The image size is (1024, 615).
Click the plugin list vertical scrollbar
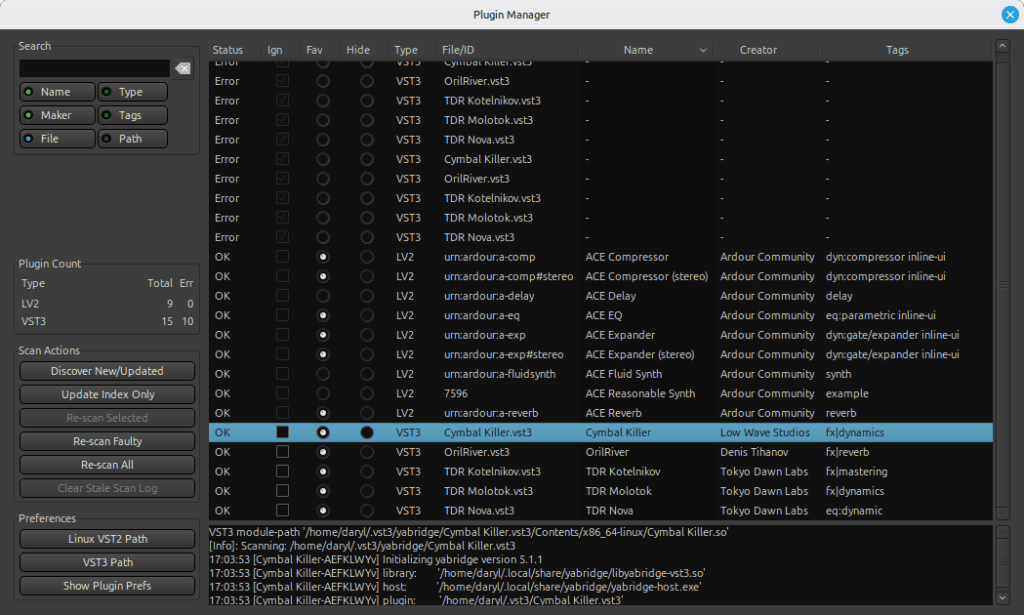[x=1001, y=280]
